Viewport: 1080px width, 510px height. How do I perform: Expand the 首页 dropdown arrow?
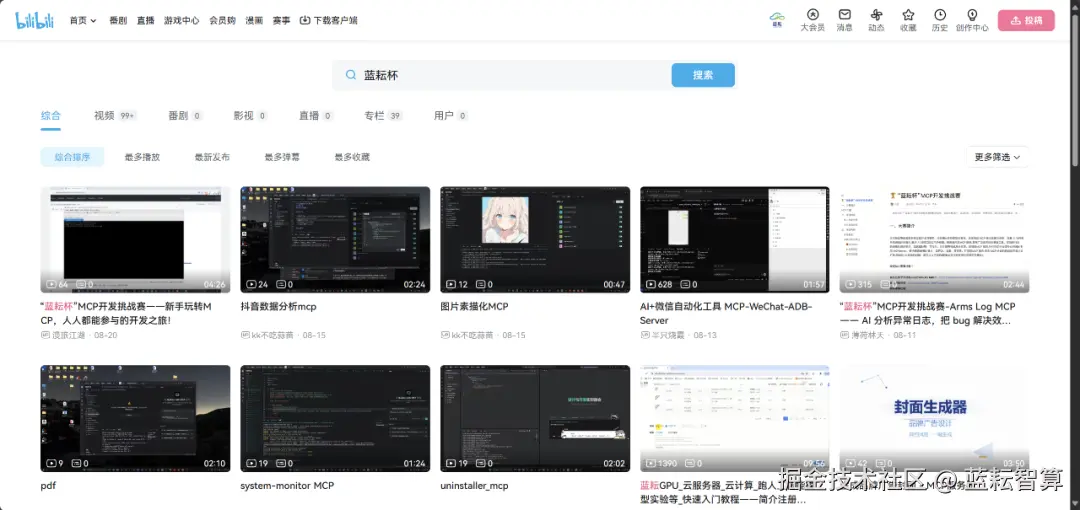click(94, 21)
